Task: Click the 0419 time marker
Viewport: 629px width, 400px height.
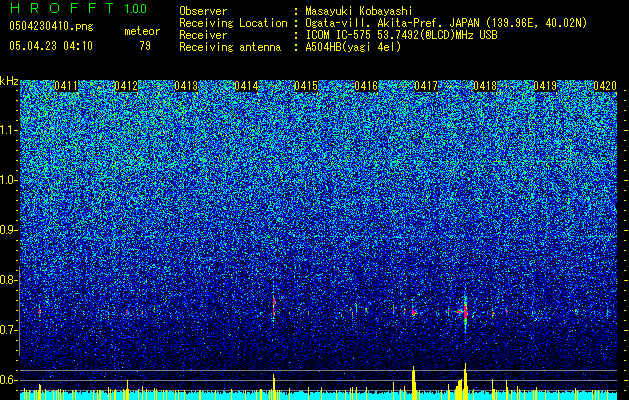Action: coord(545,86)
